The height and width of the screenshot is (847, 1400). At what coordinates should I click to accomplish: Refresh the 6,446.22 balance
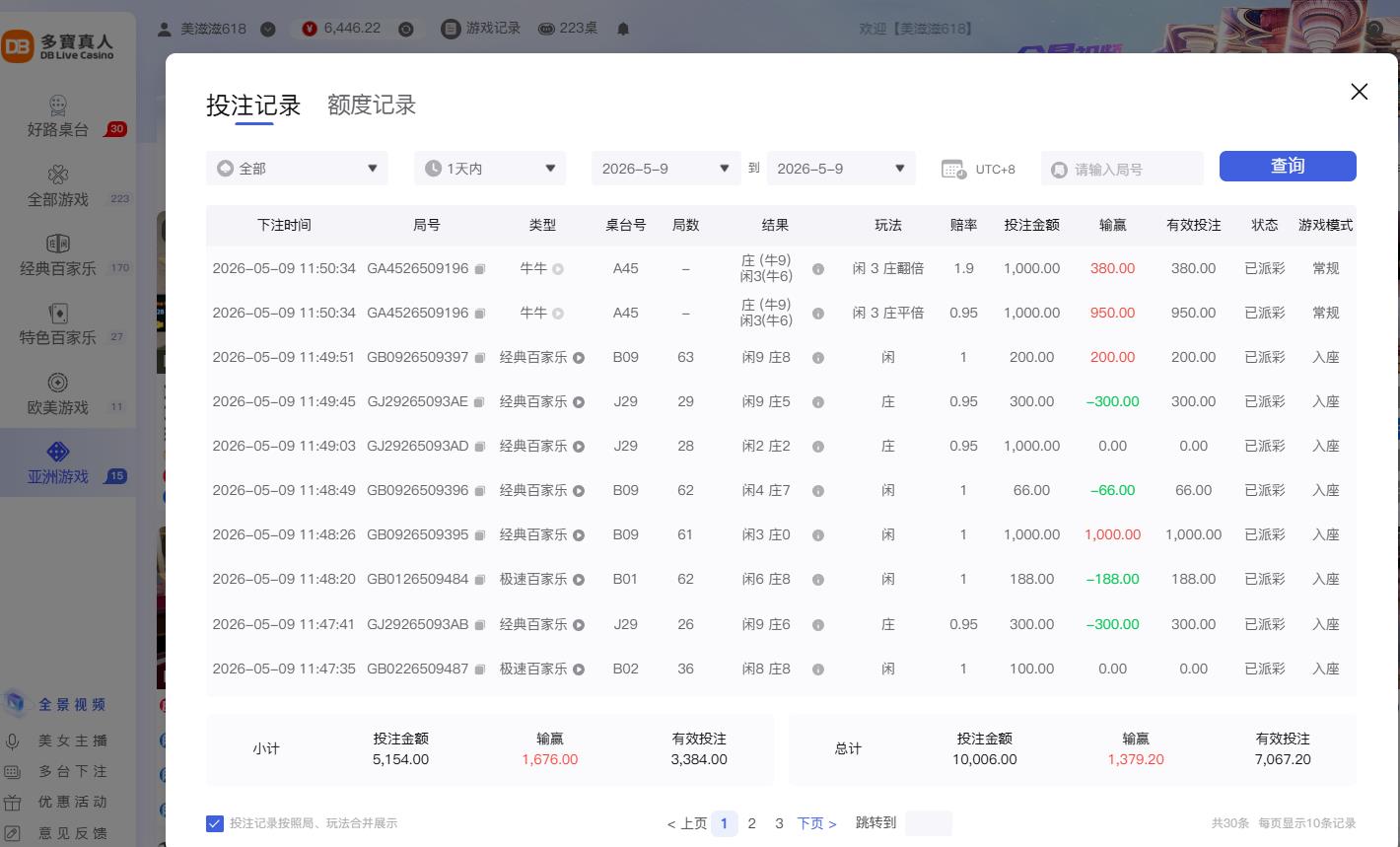coord(406,29)
